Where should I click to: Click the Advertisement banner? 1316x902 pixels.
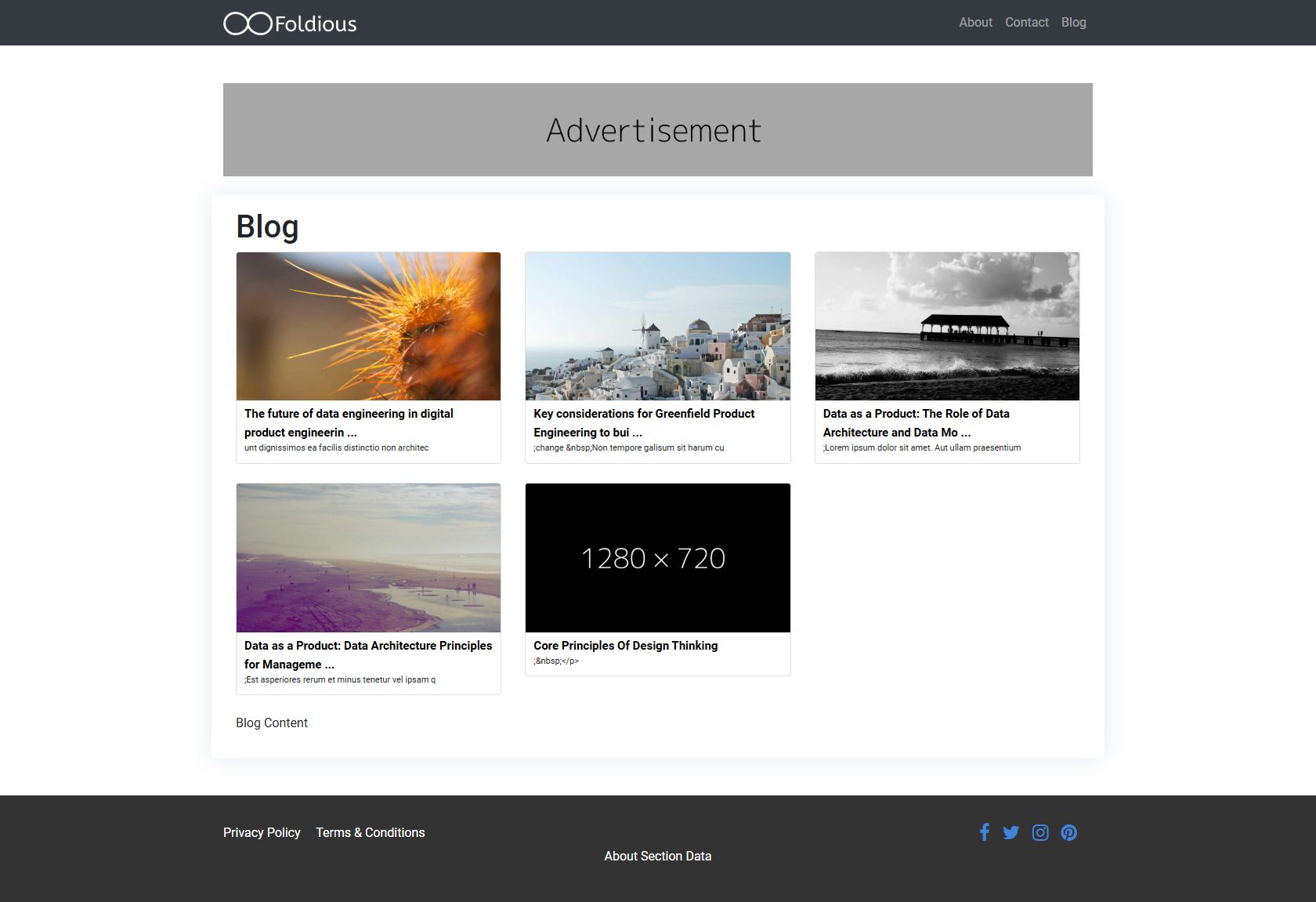point(658,129)
